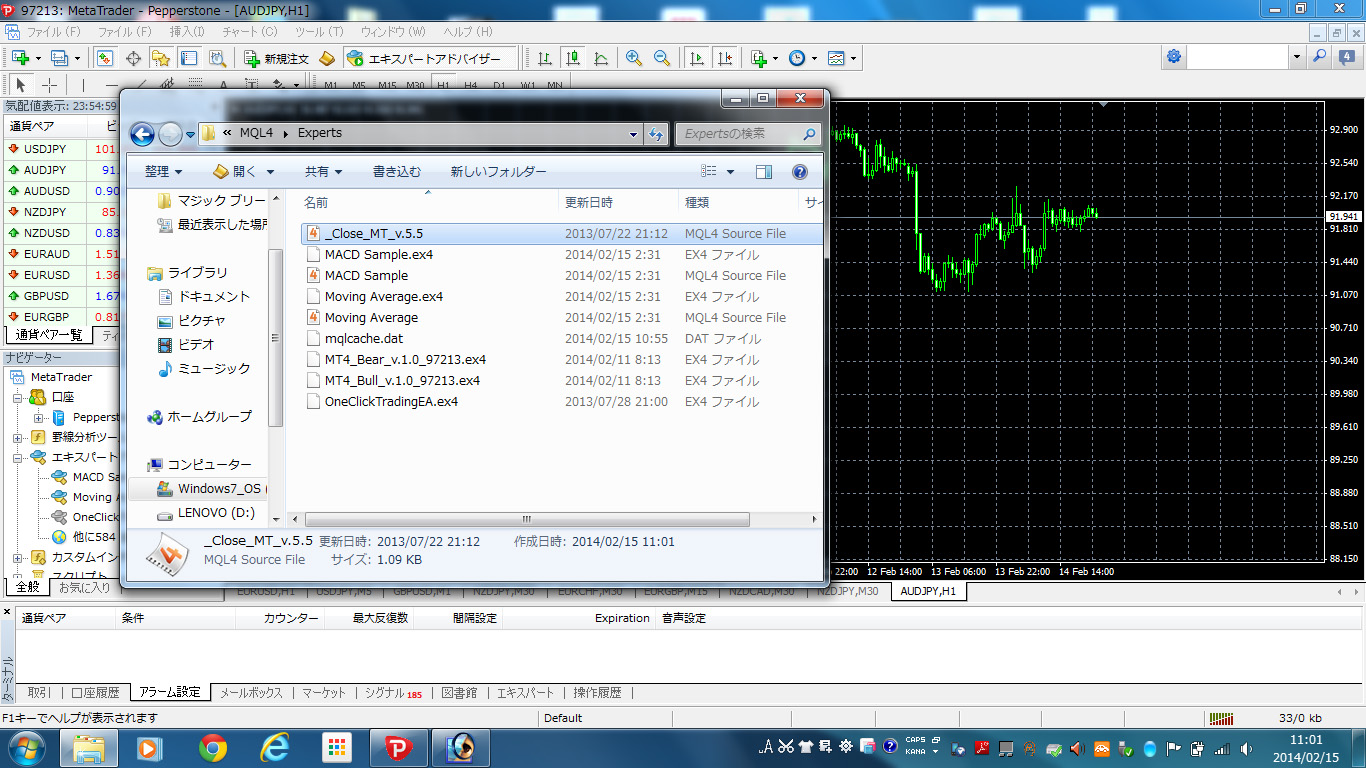Select the _Close_MT_v.5.5 file
1366x768 pixels.
point(561,233)
